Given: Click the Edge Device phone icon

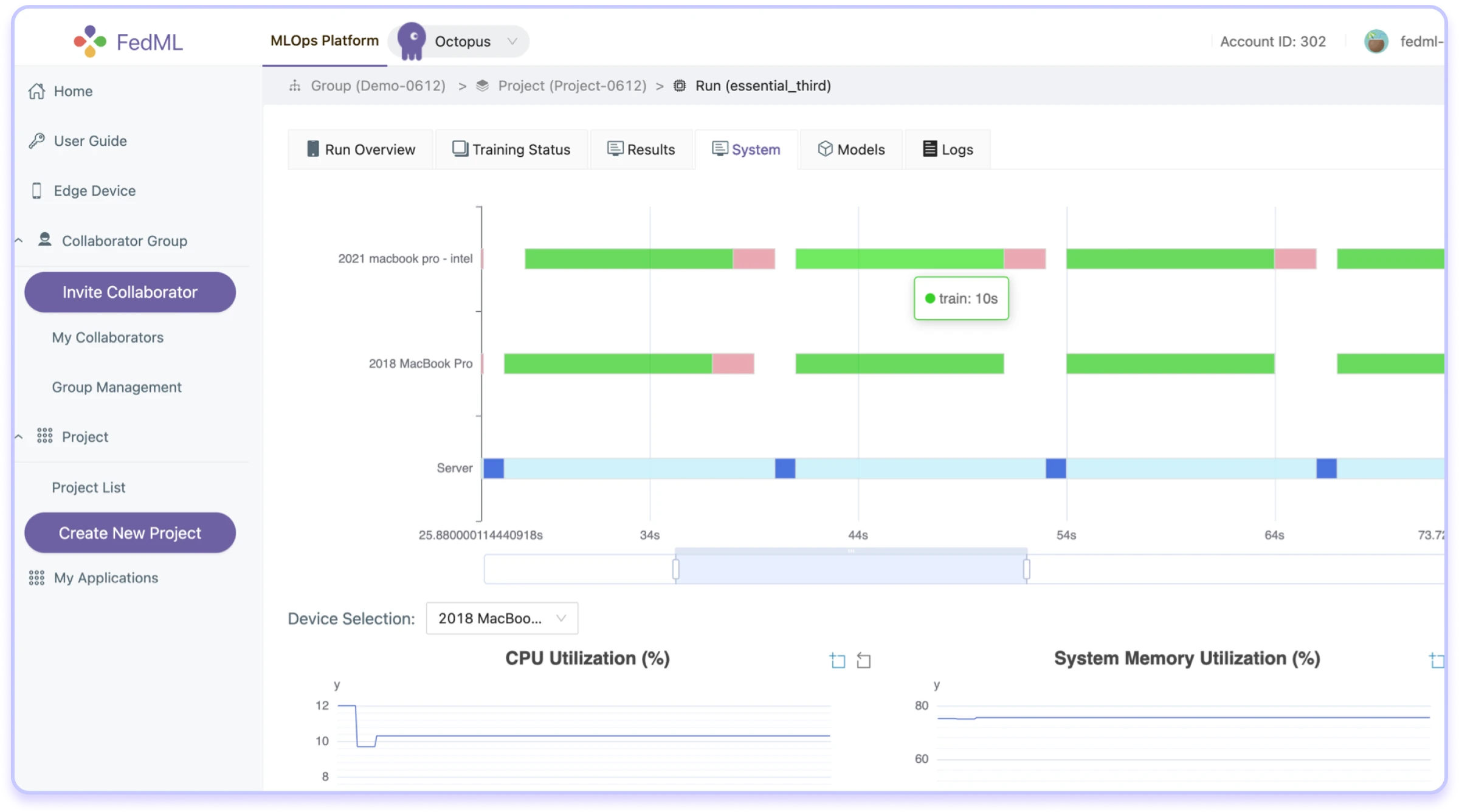Looking at the screenshot, I should [x=36, y=191].
